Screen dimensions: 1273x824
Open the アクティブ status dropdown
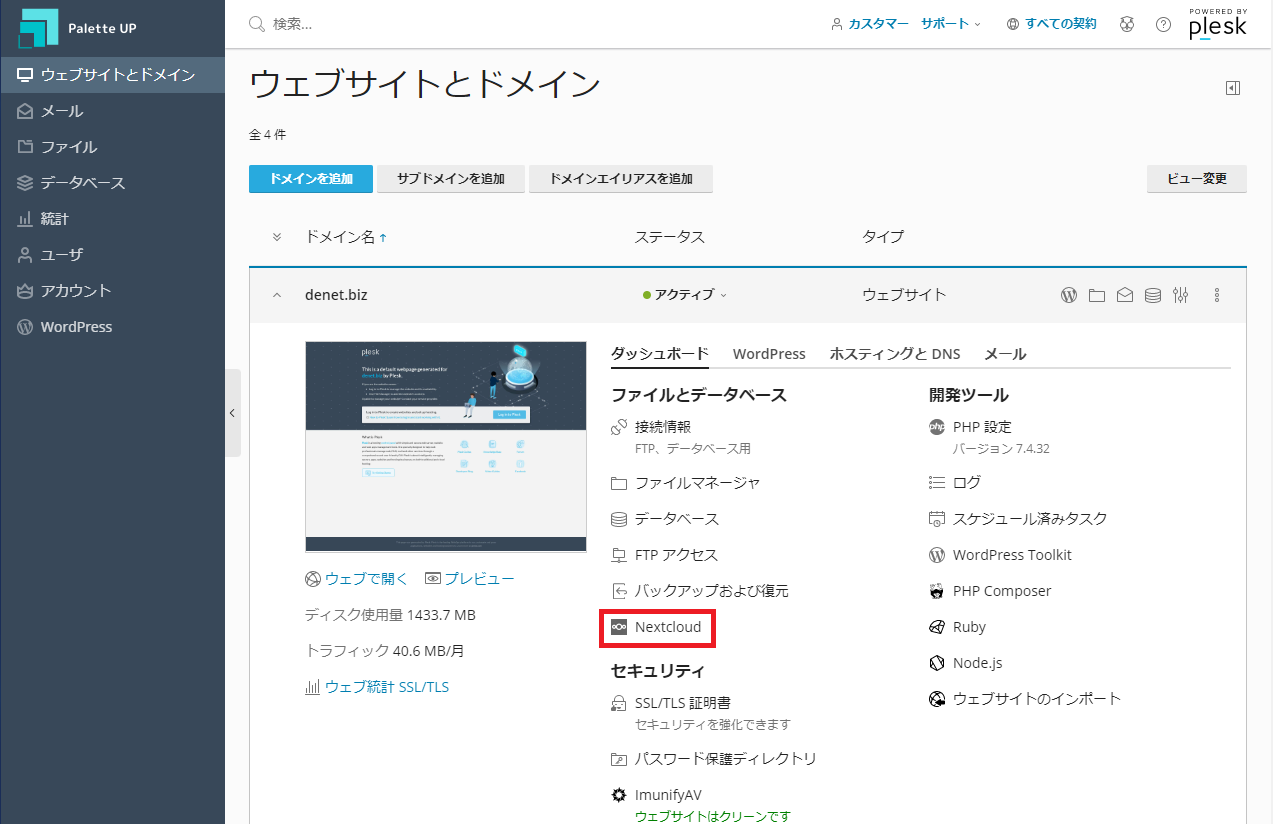[685, 295]
